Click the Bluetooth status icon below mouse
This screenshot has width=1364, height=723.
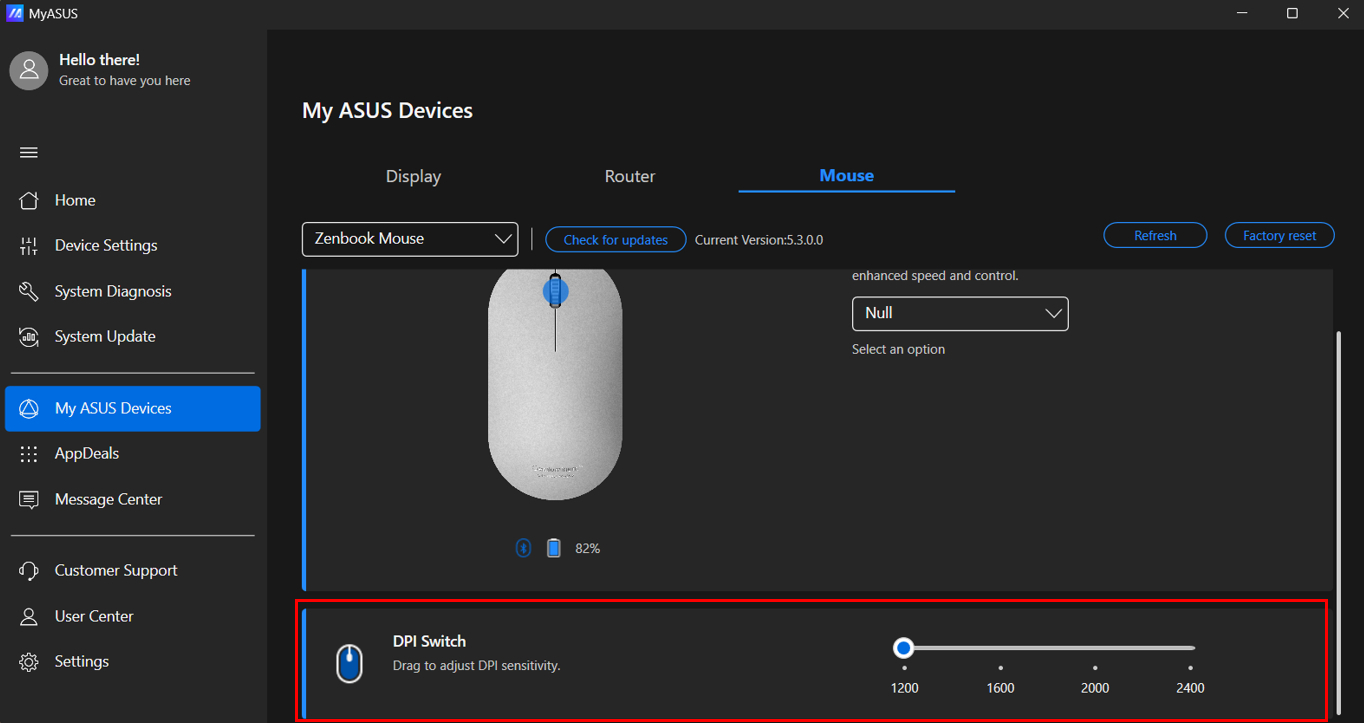pos(523,548)
